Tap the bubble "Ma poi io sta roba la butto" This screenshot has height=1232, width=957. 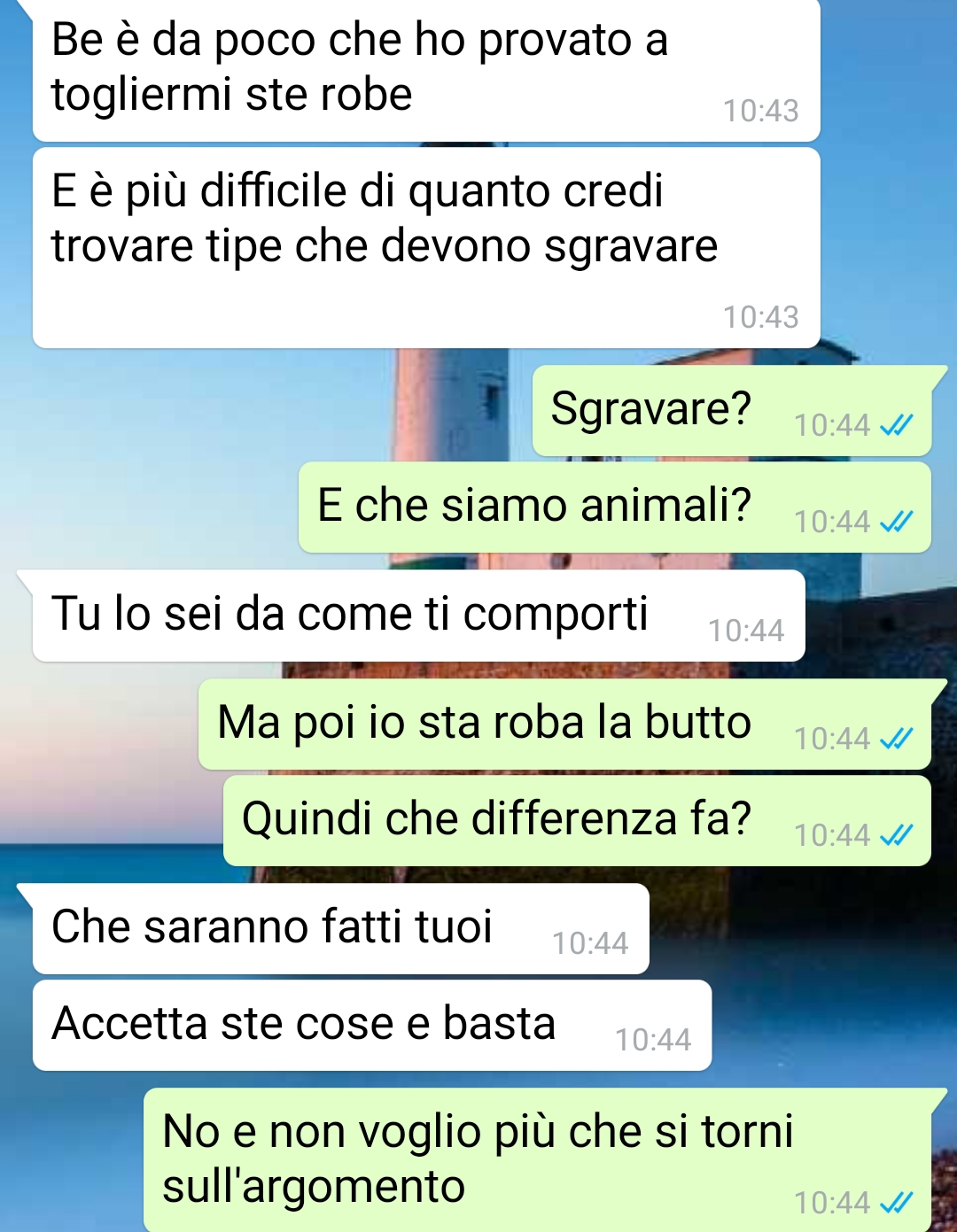pos(564,724)
